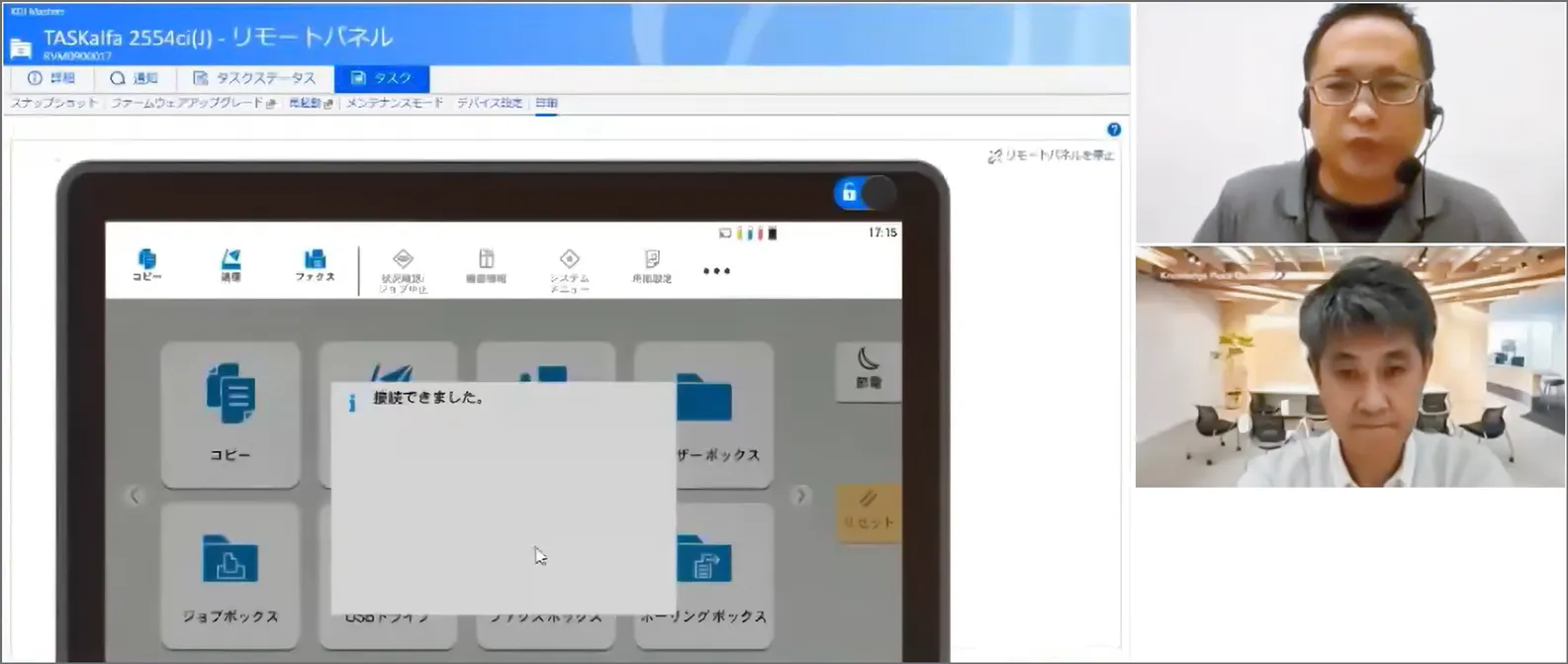1568x664 pixels.
Task: Go to next home page with right arrow
Action: [x=800, y=496]
